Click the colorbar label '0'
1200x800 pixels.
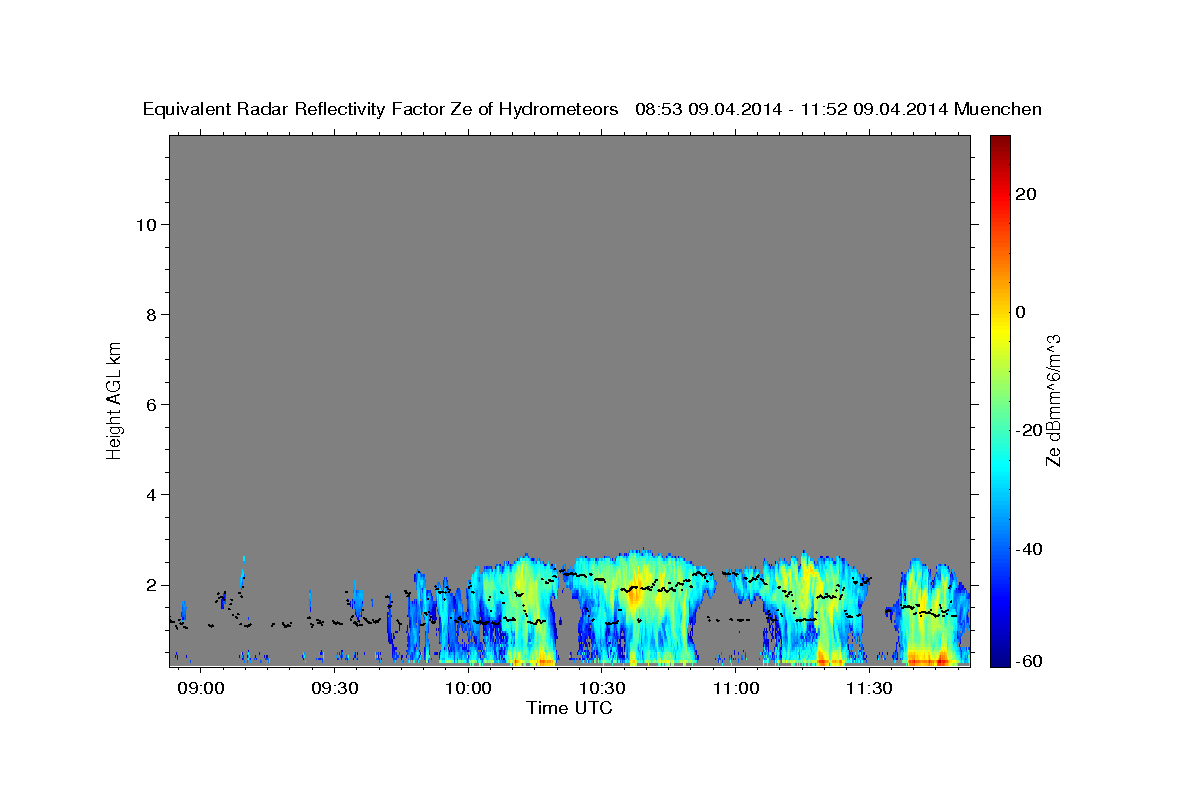click(1021, 312)
